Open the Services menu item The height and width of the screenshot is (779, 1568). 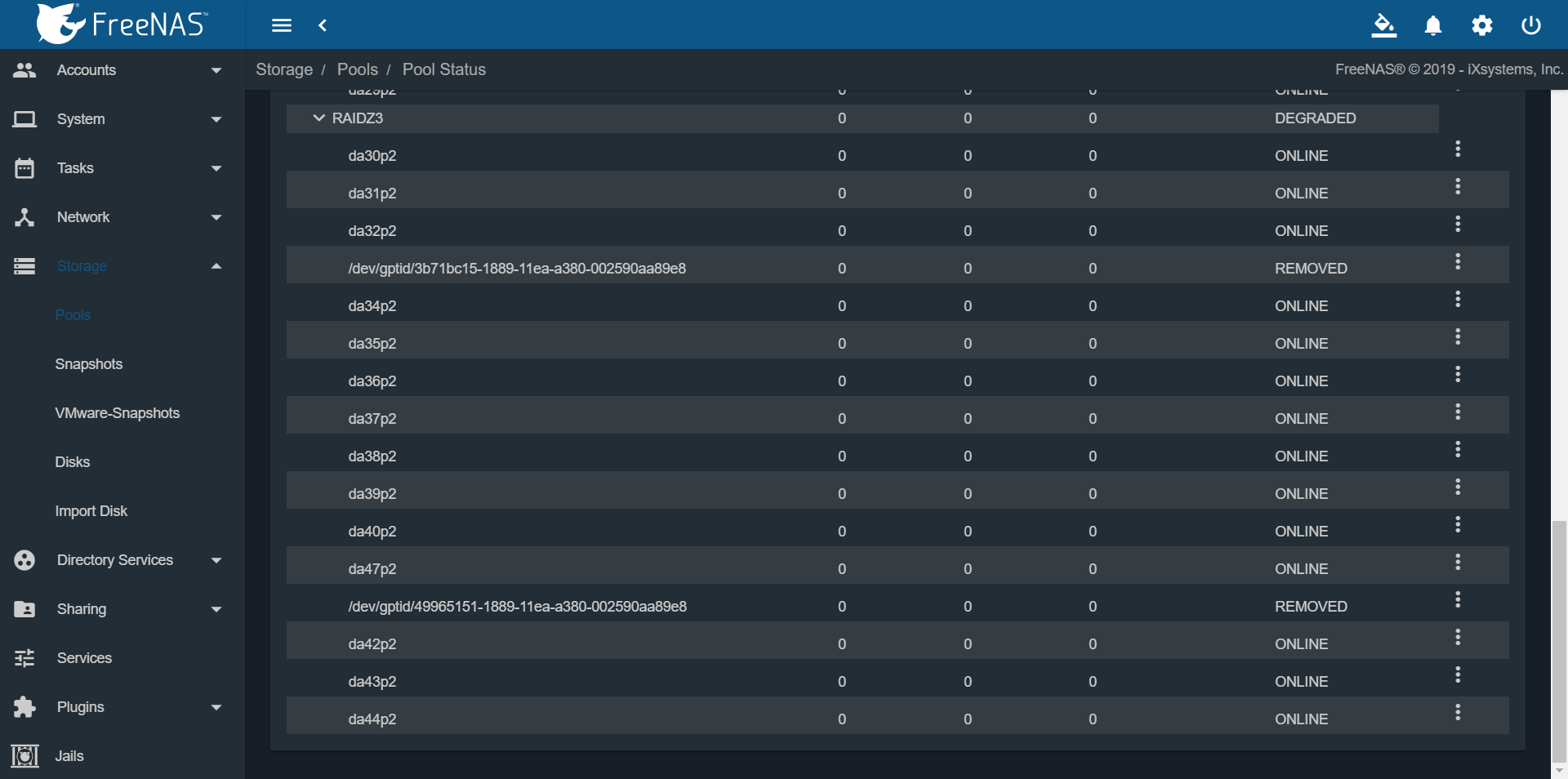tap(85, 658)
